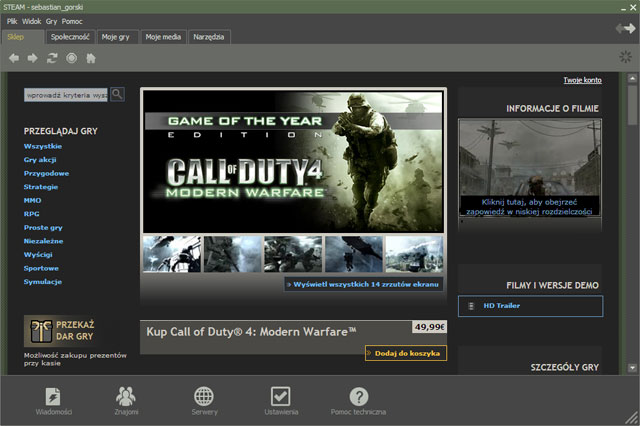Click Kup Call of Duty 4 heading

coord(251,332)
